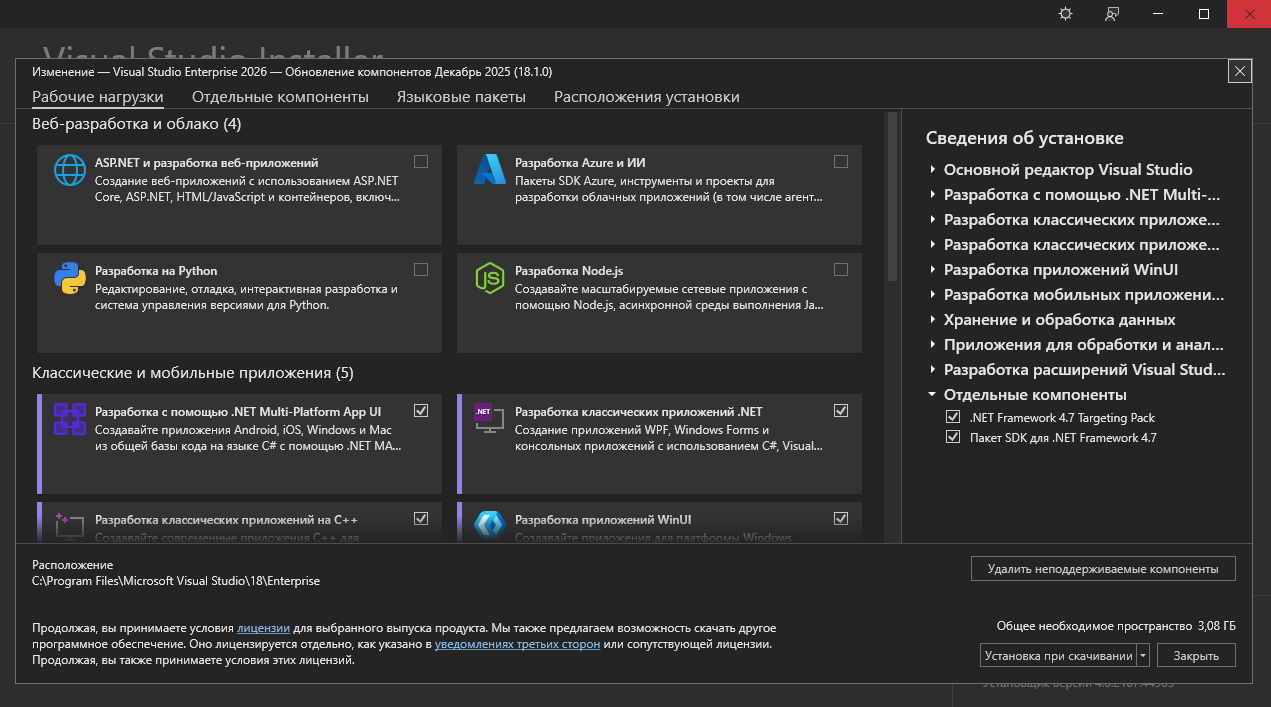The width and height of the screenshot is (1271, 707).
Task: Collapse the Отдельные компоненты section
Action: [932, 395]
